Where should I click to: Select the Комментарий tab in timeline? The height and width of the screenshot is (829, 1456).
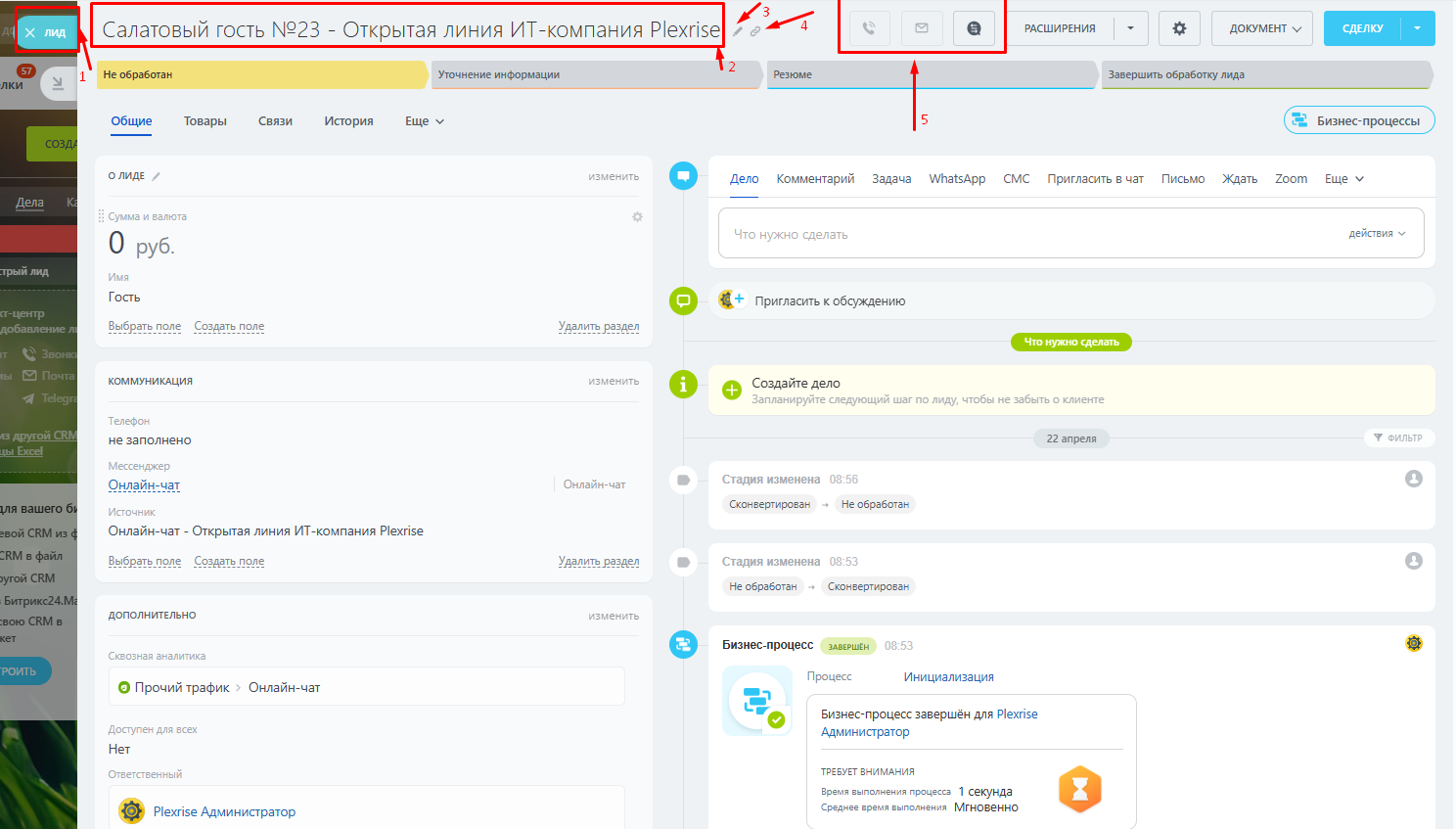pyautogui.click(x=815, y=179)
